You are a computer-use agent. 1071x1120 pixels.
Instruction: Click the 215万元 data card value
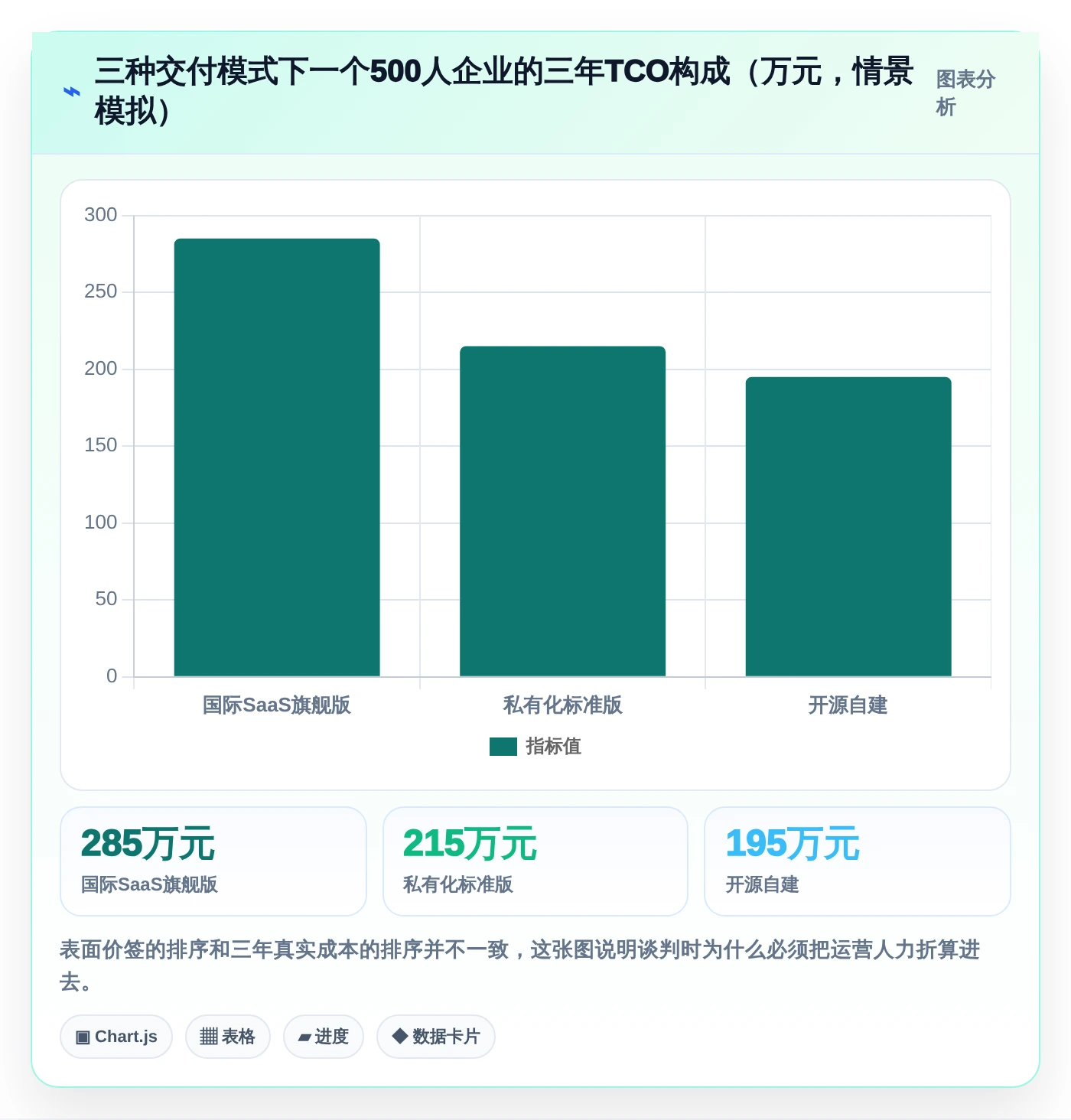(x=470, y=844)
